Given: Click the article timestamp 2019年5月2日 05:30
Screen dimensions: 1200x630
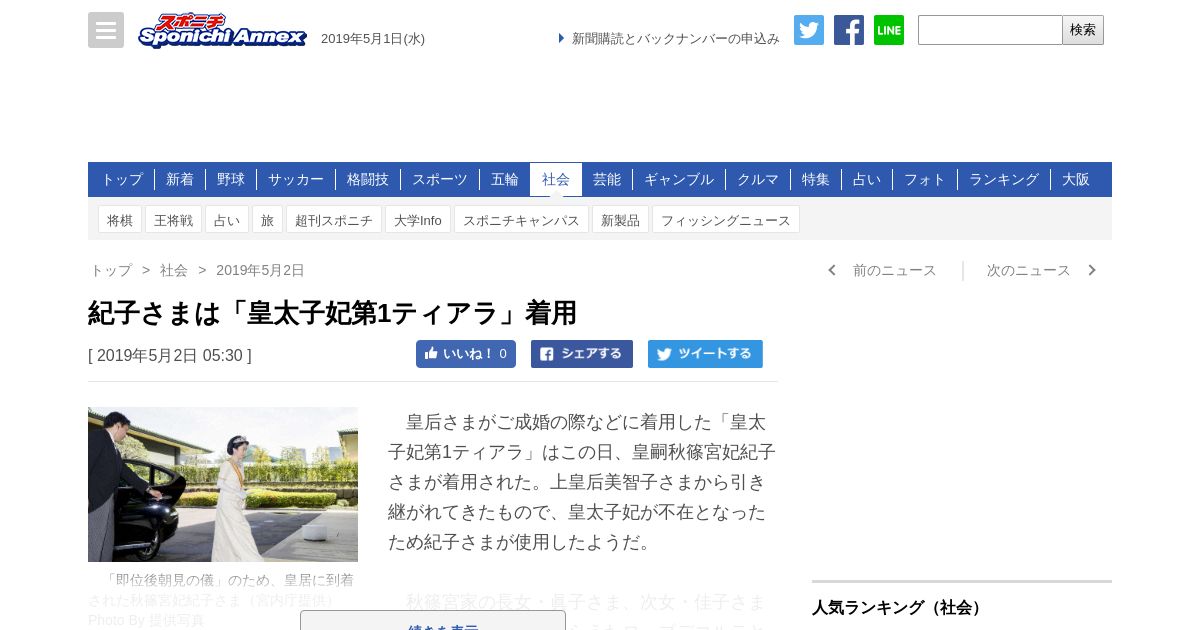Looking at the screenshot, I should click(170, 355).
